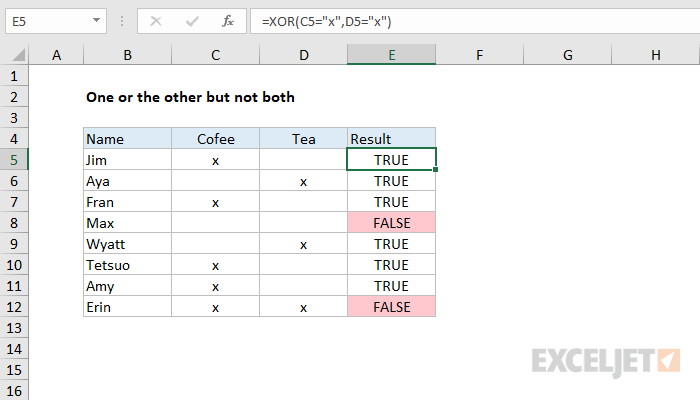Select row 8 header
700x400 pixels.
[x=14, y=223]
